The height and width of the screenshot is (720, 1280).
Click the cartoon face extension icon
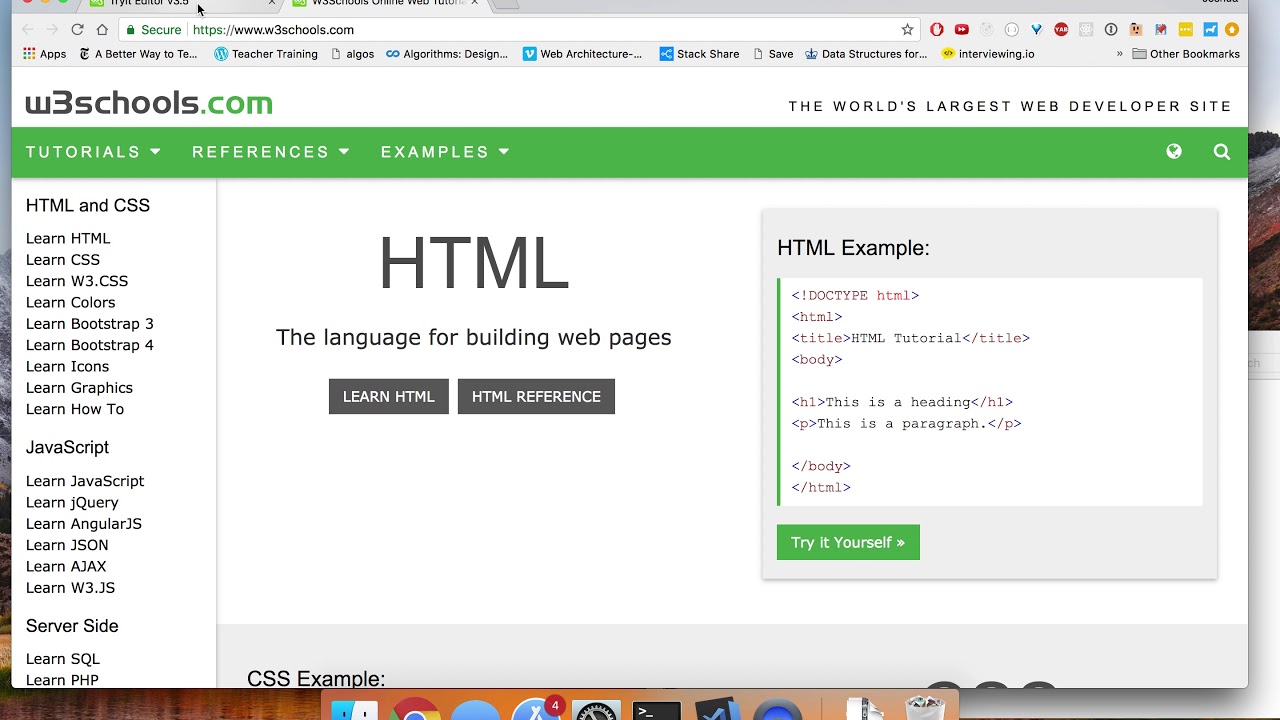click(1136, 30)
